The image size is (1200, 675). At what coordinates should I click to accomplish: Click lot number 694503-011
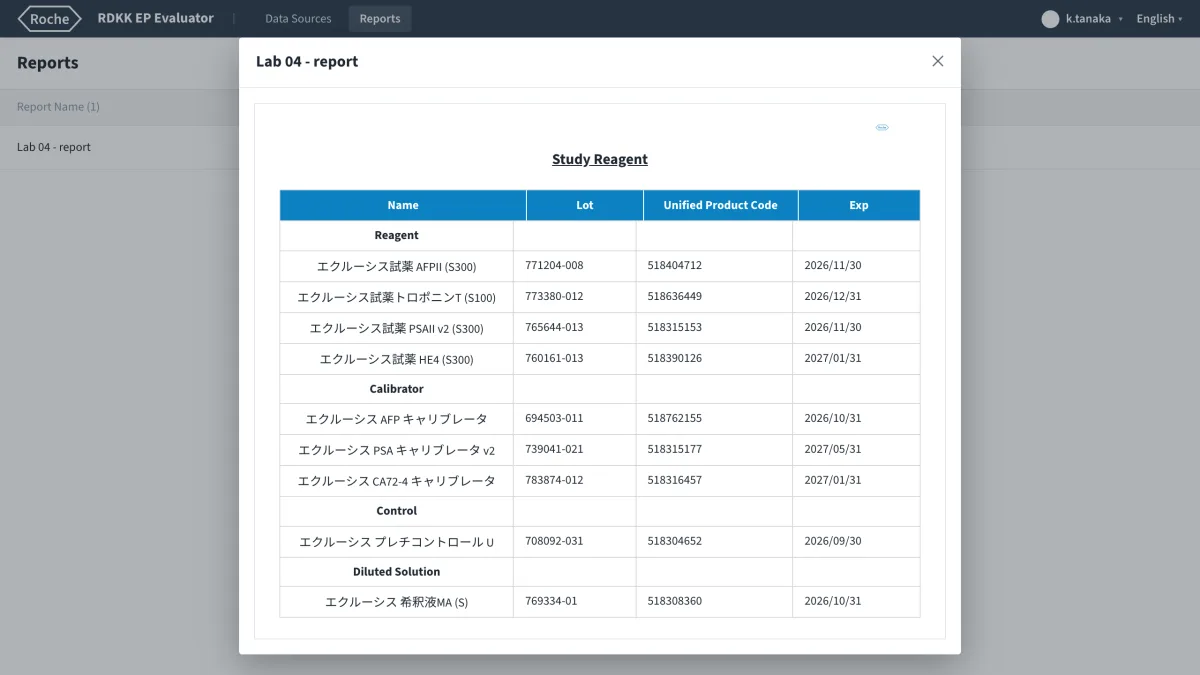pos(554,419)
